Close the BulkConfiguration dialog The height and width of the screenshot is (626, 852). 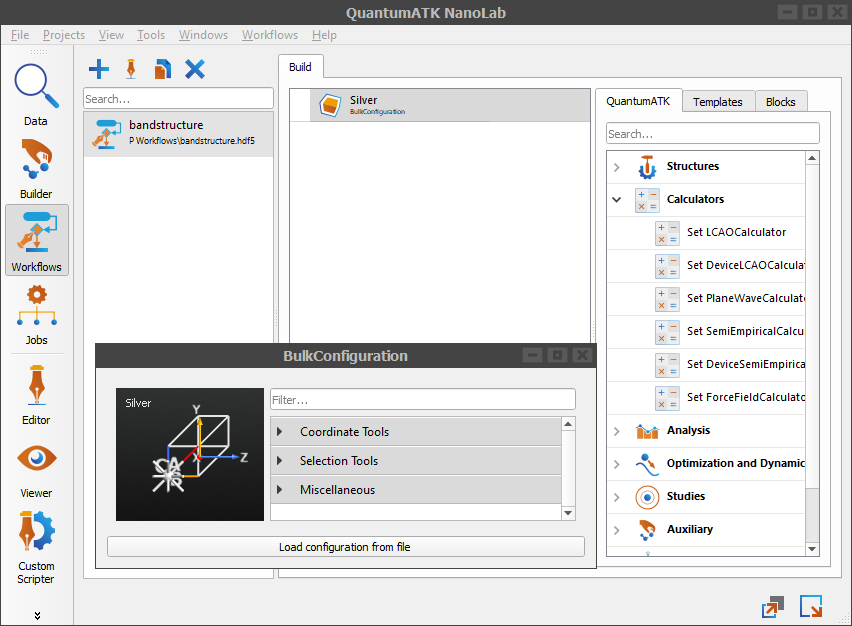(x=582, y=355)
